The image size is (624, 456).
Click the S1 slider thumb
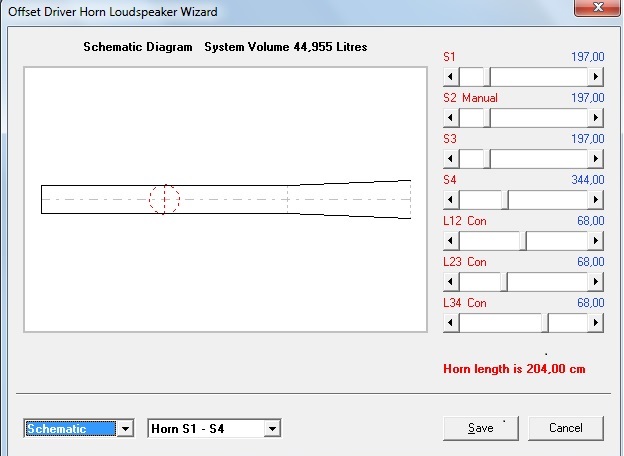coord(487,76)
